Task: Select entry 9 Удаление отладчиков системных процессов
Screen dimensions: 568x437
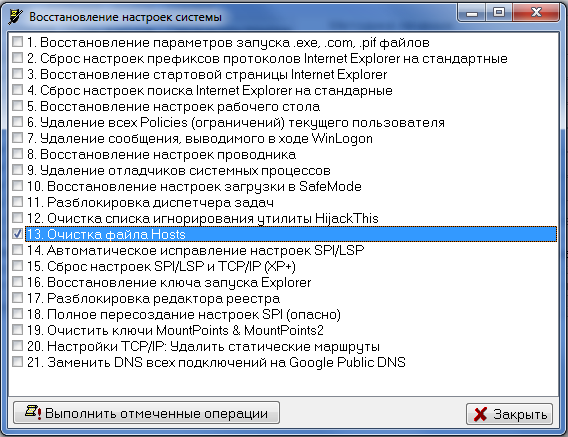Action: click(x=179, y=170)
